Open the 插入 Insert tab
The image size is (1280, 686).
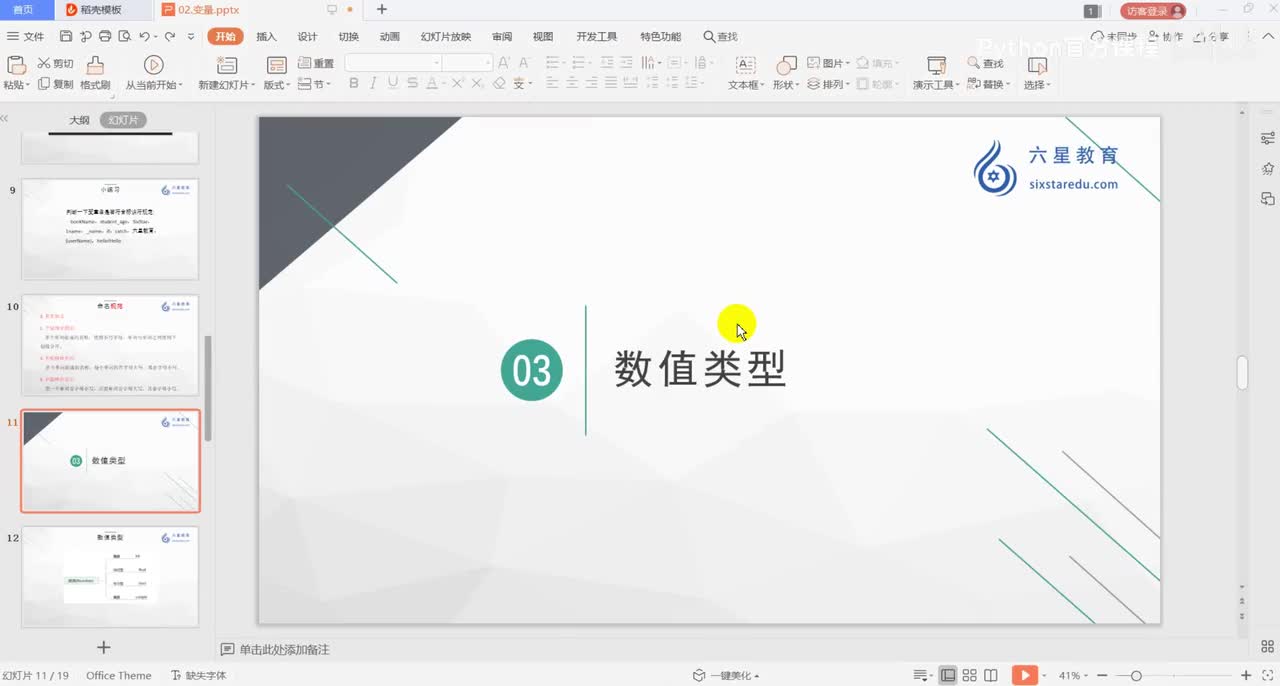pyautogui.click(x=266, y=36)
